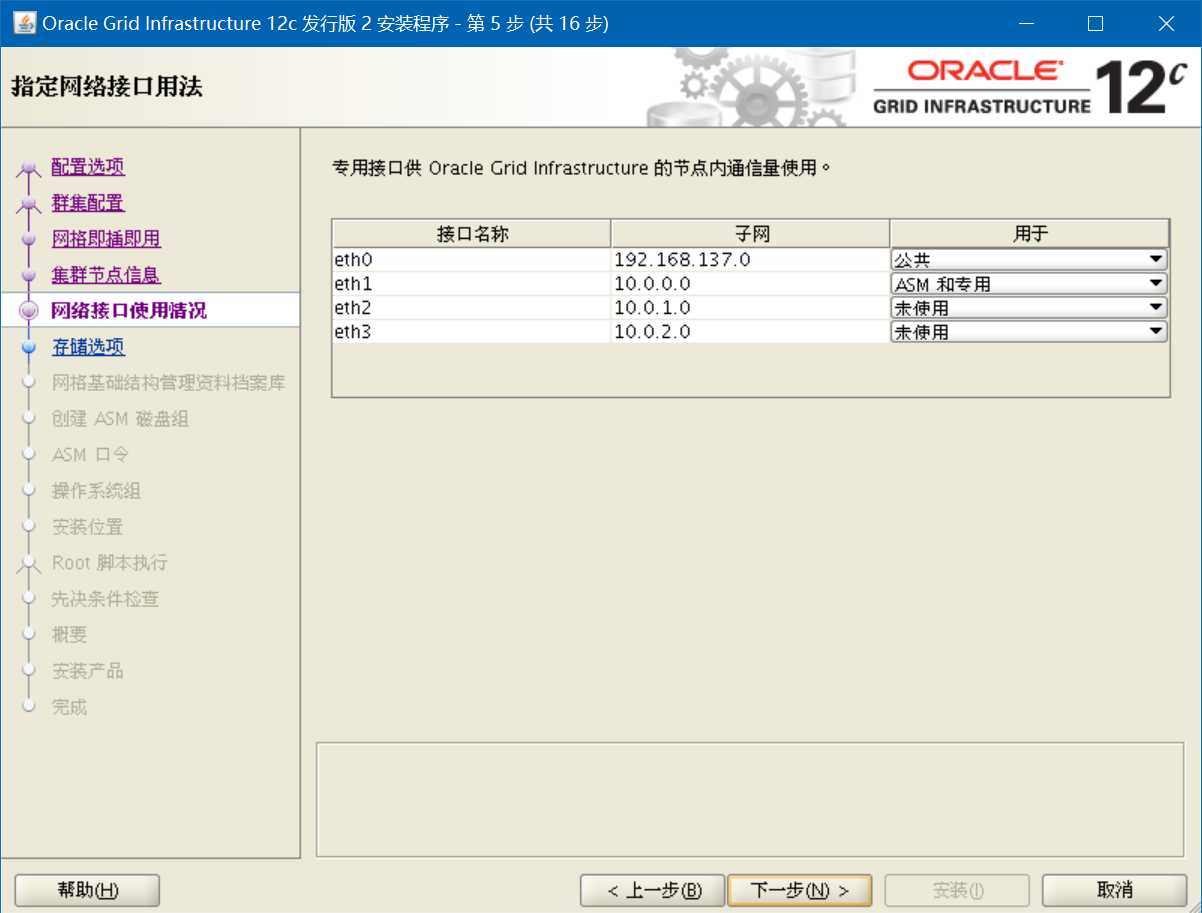
Task: Click the 用于 column header
Action: pos(1029,234)
